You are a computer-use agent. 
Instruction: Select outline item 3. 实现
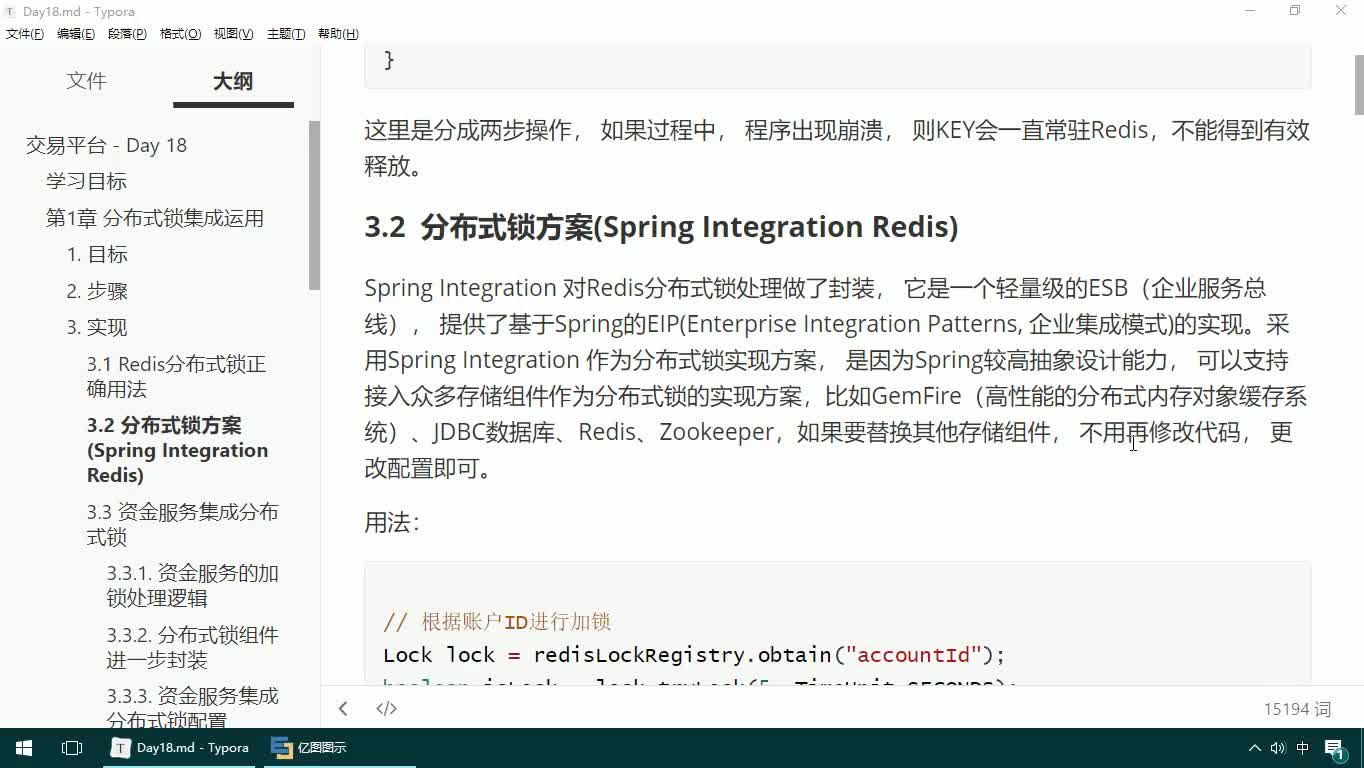[x=97, y=327]
